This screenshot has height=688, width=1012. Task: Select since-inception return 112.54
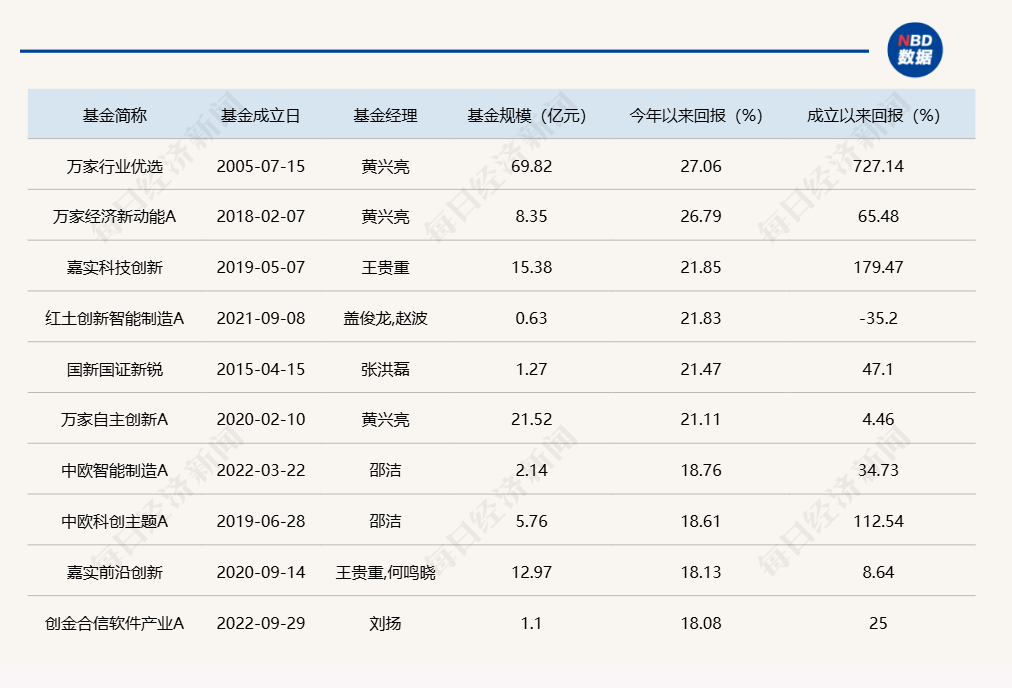click(878, 521)
